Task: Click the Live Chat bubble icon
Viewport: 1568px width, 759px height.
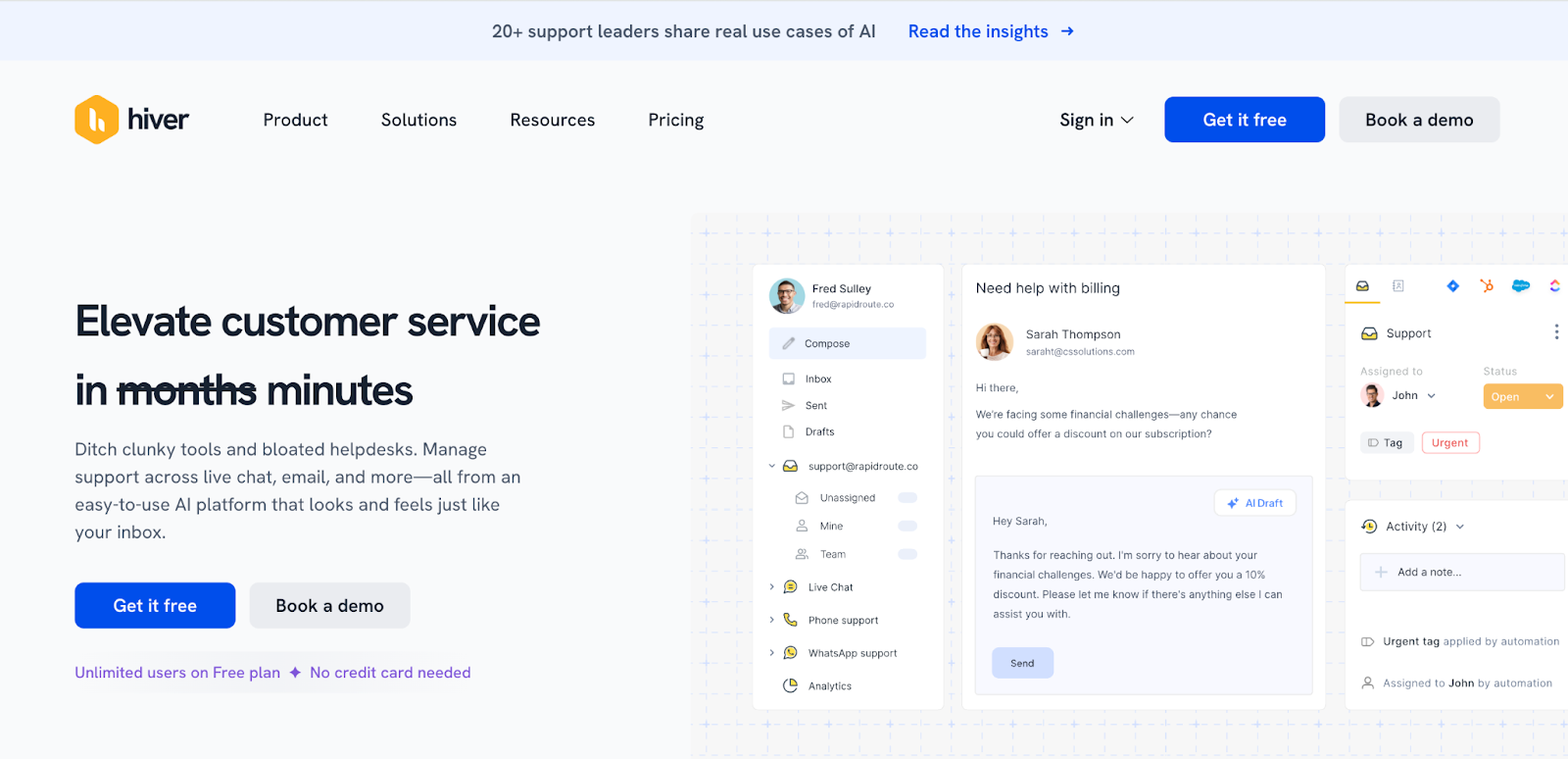Action: [790, 586]
